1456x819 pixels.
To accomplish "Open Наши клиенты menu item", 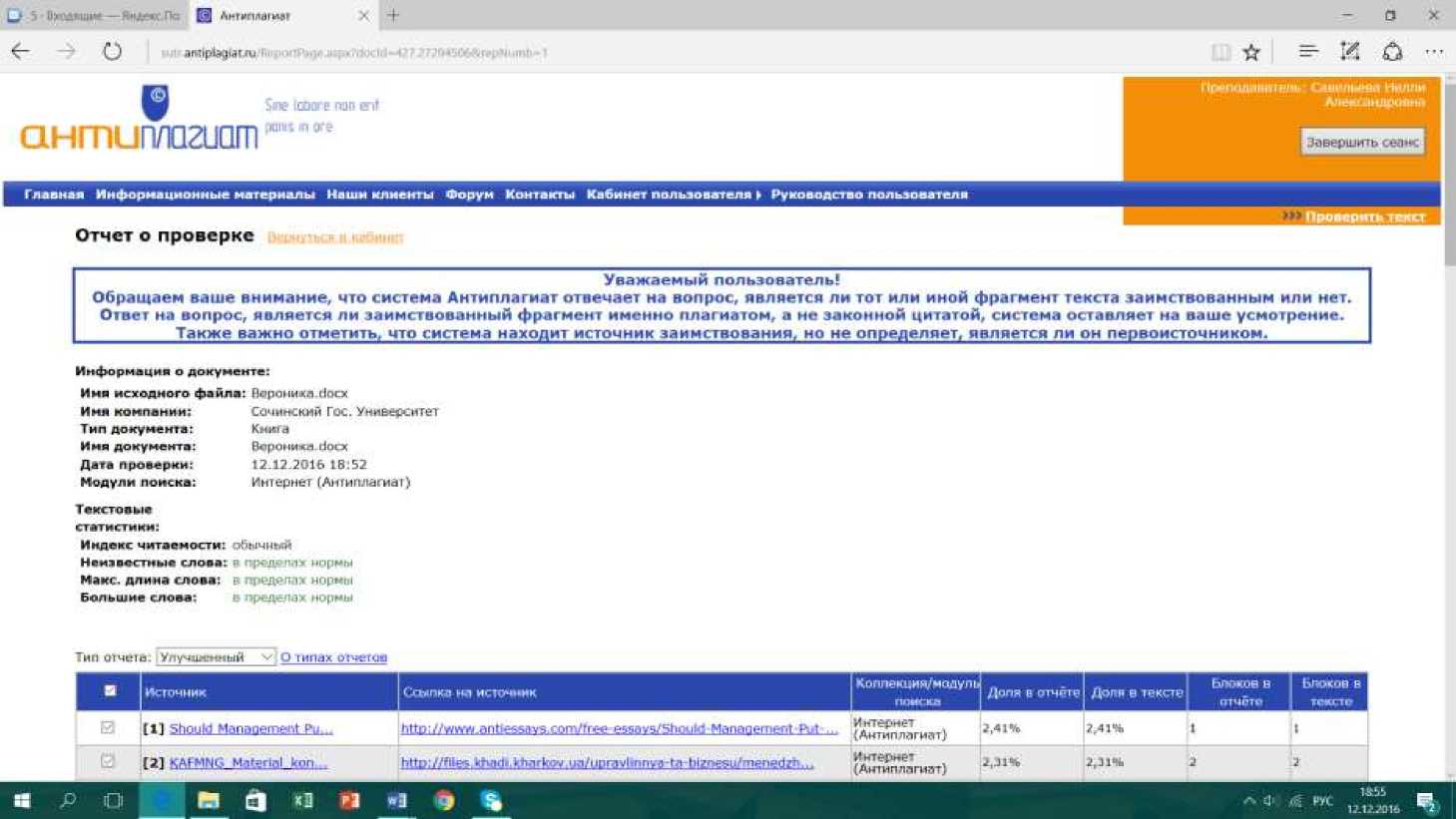I will coord(380,195).
